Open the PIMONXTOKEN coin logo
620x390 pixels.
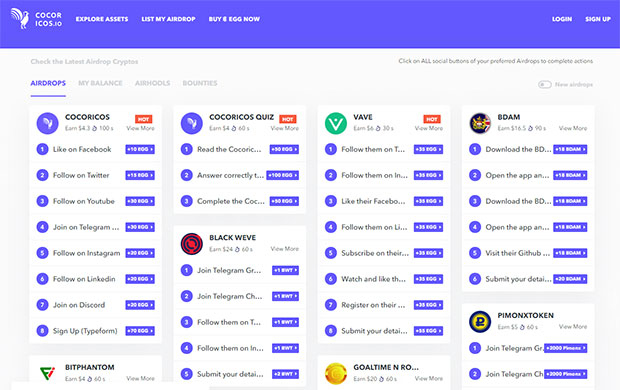pyautogui.click(x=480, y=322)
